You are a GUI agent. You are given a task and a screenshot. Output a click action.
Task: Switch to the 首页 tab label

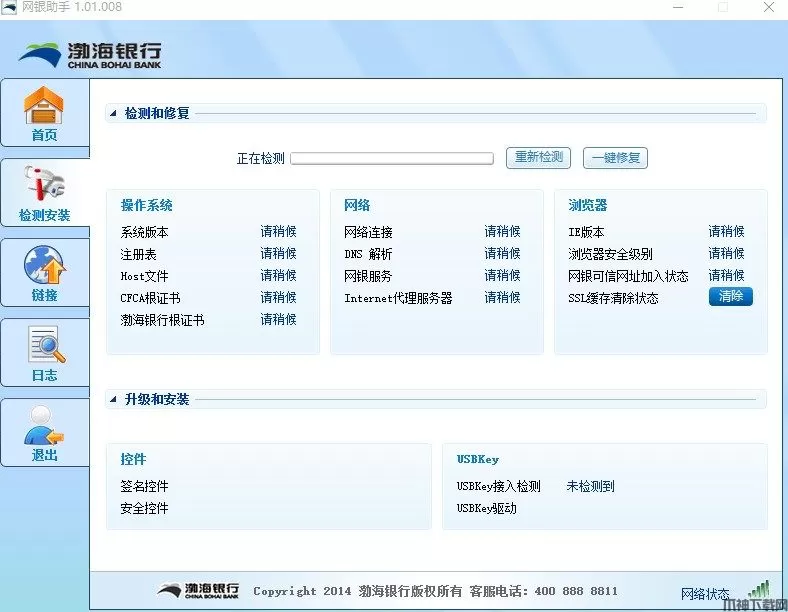pos(44,135)
